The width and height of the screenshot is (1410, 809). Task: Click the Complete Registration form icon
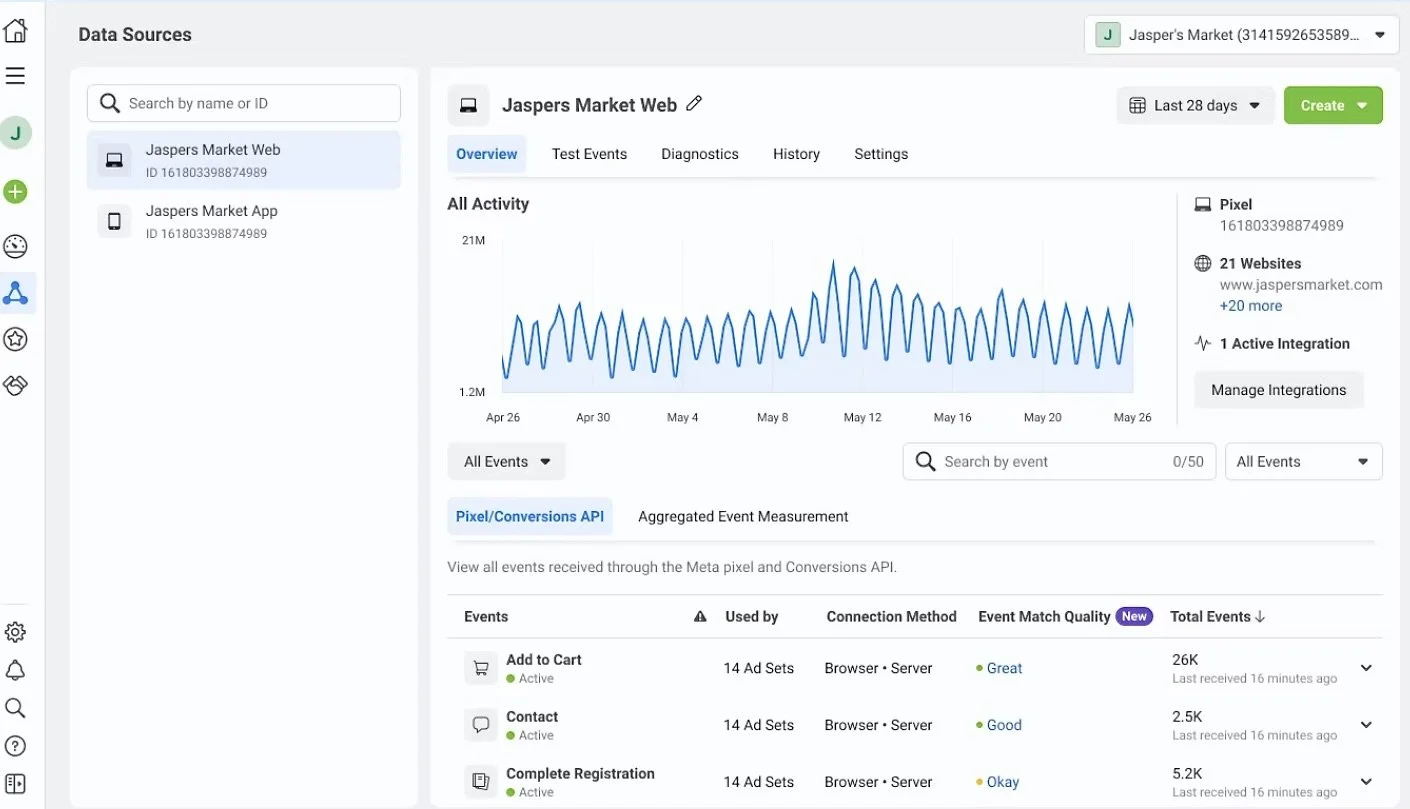point(481,782)
